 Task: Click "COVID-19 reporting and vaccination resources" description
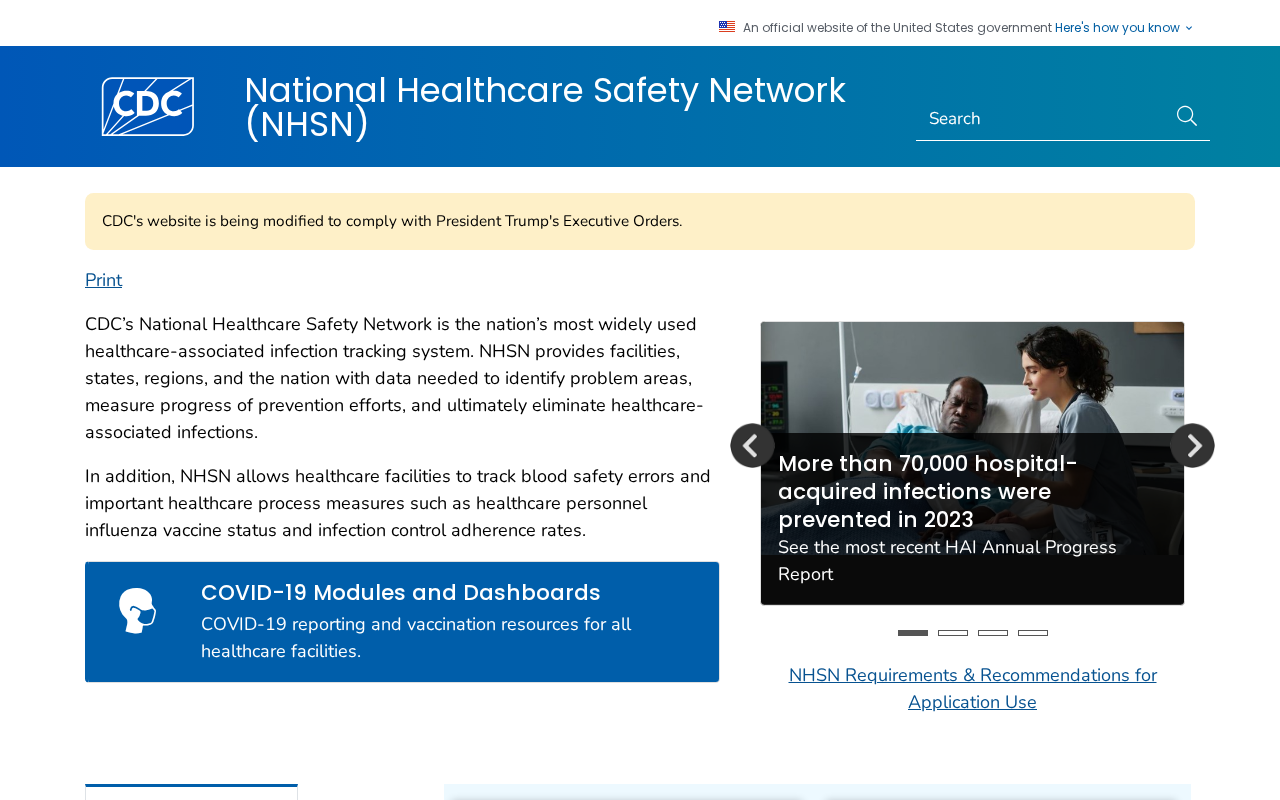pyautogui.click(x=416, y=638)
